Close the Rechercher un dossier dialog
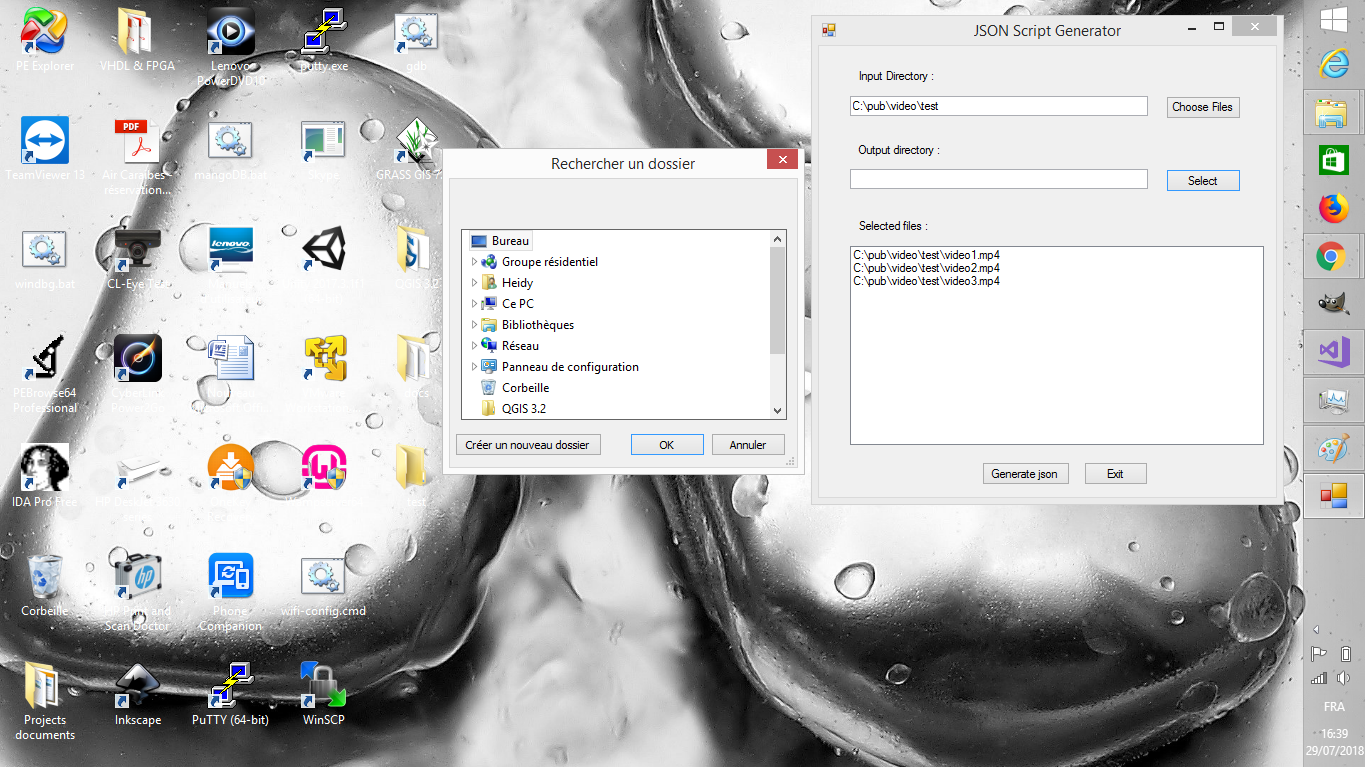Viewport: 1365px width, 767px height. pyautogui.click(x=783, y=159)
